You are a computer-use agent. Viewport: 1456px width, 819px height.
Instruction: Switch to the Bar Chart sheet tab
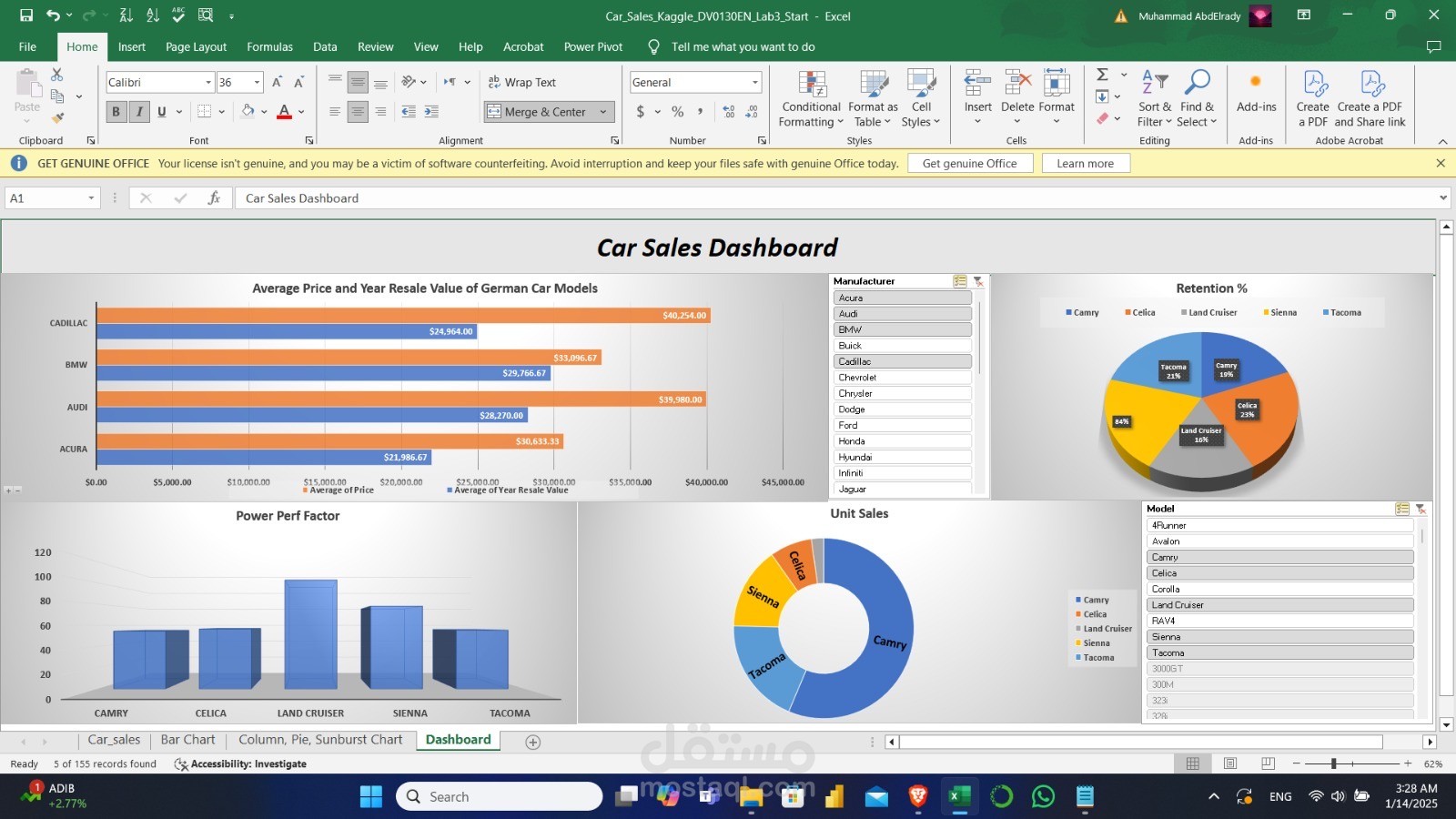(187, 740)
